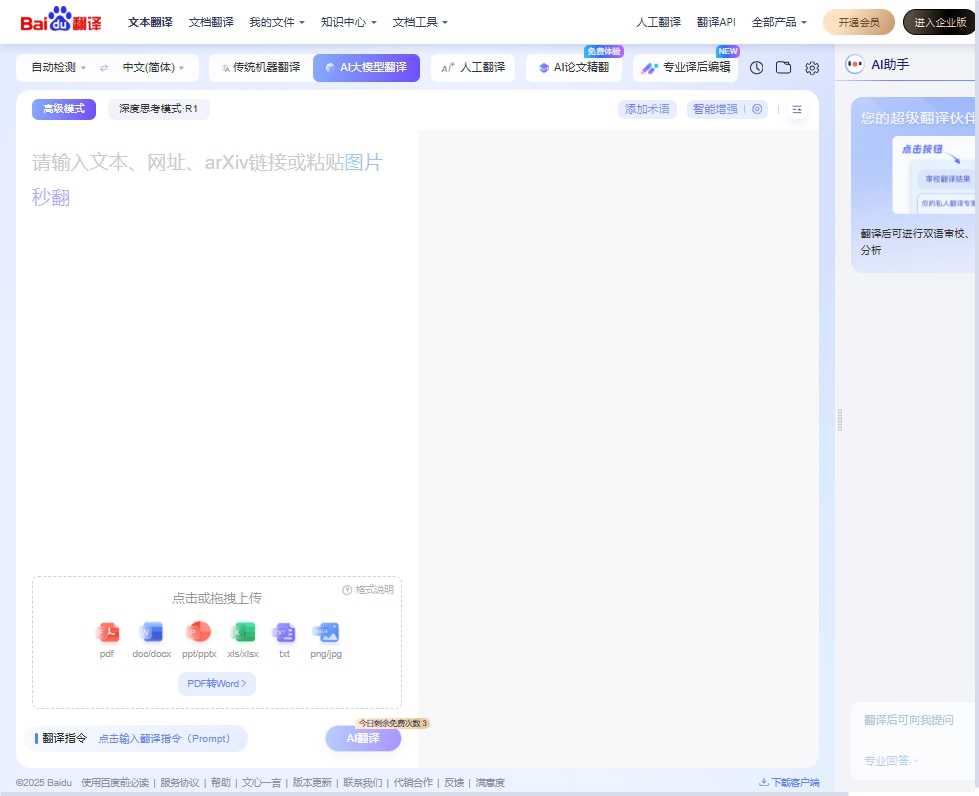Click the xls/xlsx spreadsheet format icon
979x796 pixels.
[x=243, y=631]
